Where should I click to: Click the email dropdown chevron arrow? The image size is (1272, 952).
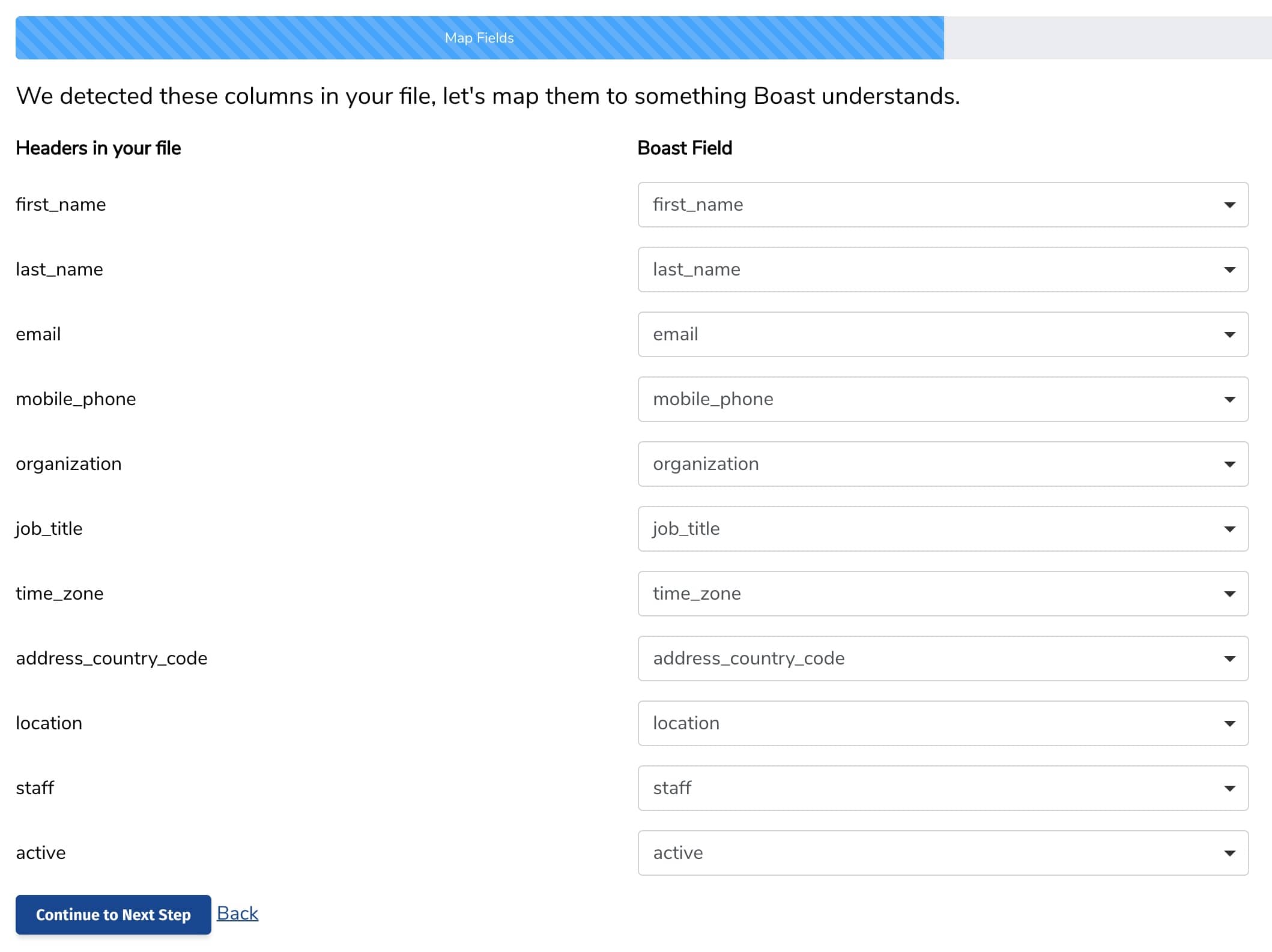[x=1229, y=334]
